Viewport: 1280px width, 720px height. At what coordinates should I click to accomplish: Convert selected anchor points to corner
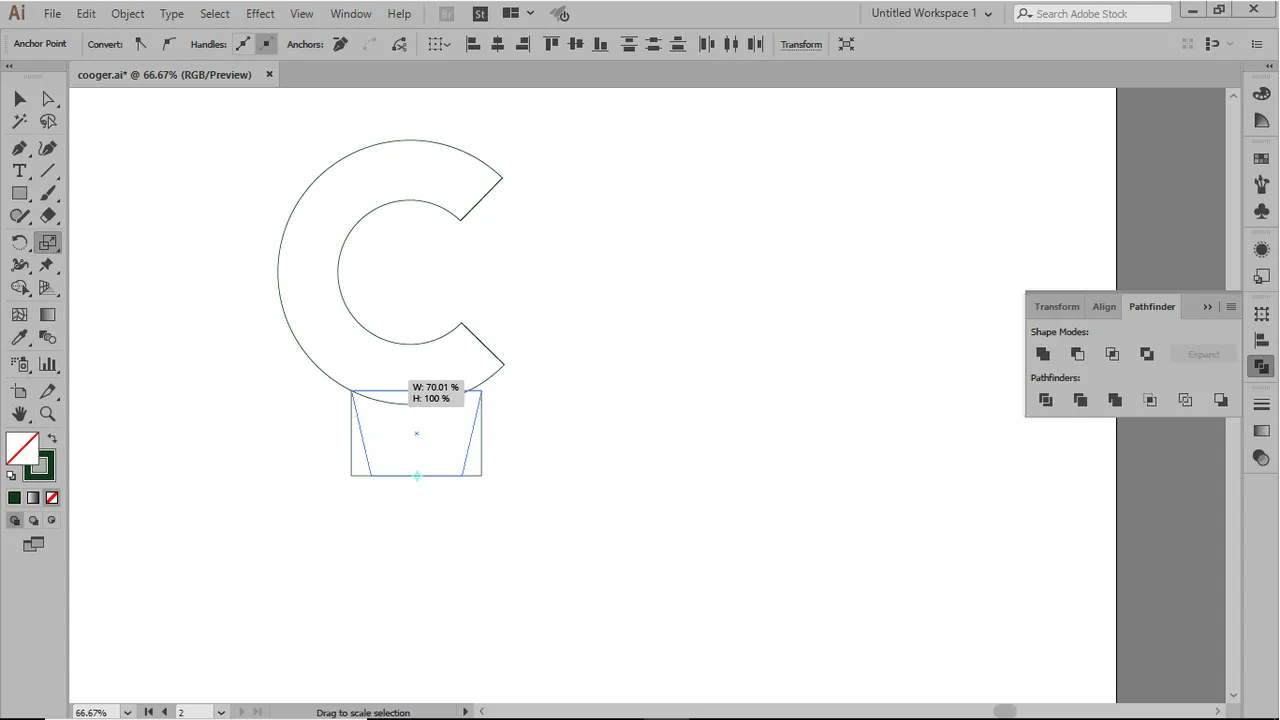141,44
